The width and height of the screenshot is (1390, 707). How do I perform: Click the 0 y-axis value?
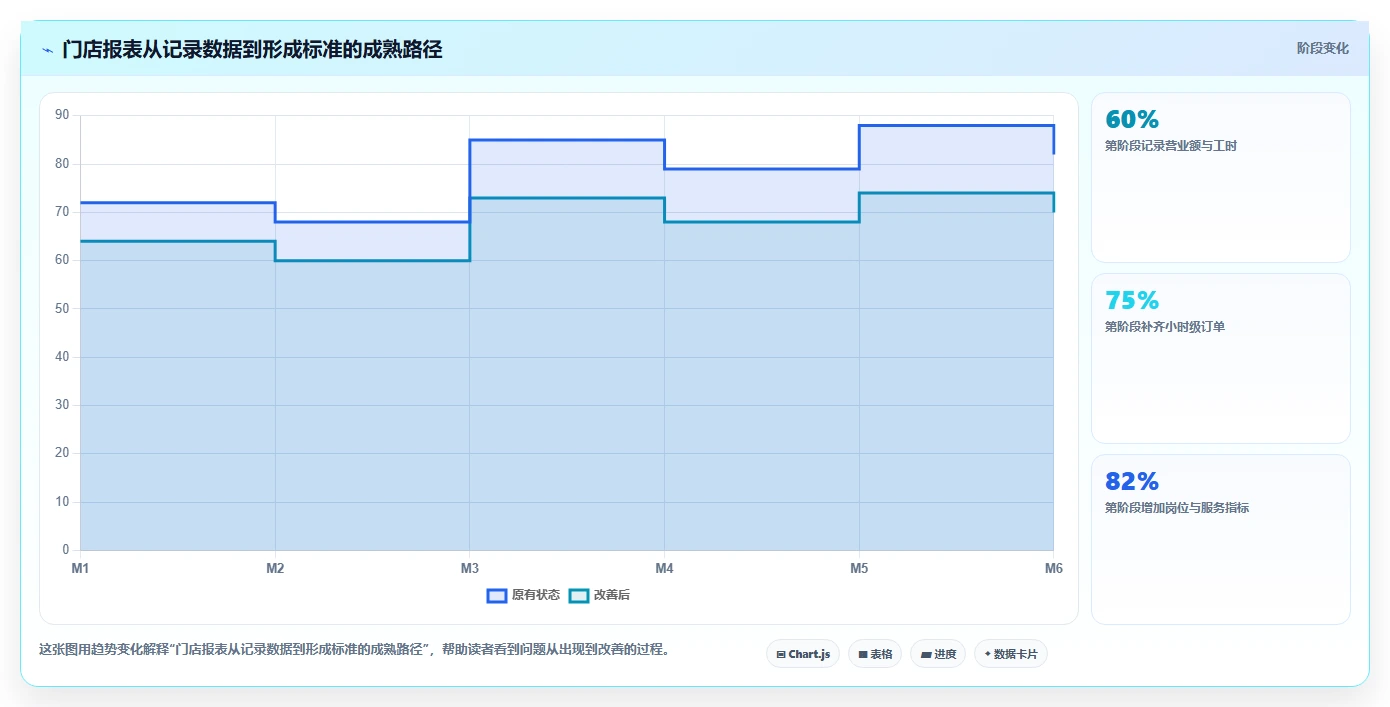click(x=66, y=550)
